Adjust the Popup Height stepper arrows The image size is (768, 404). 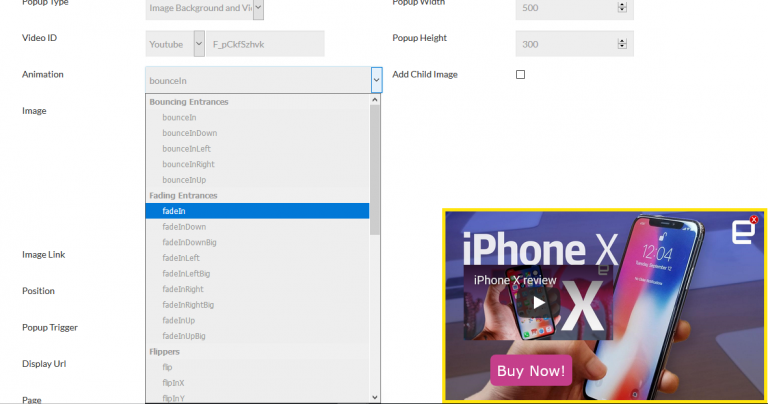[622, 44]
